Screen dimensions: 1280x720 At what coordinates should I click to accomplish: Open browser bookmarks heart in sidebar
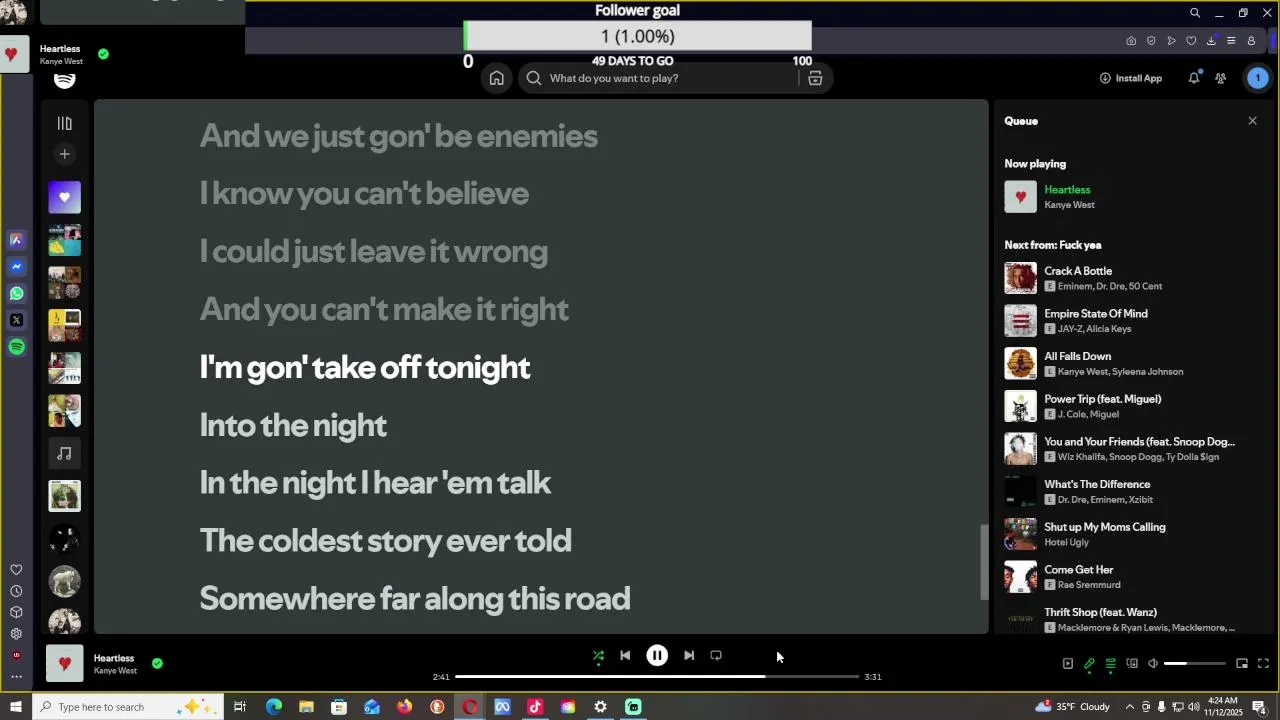[16, 570]
